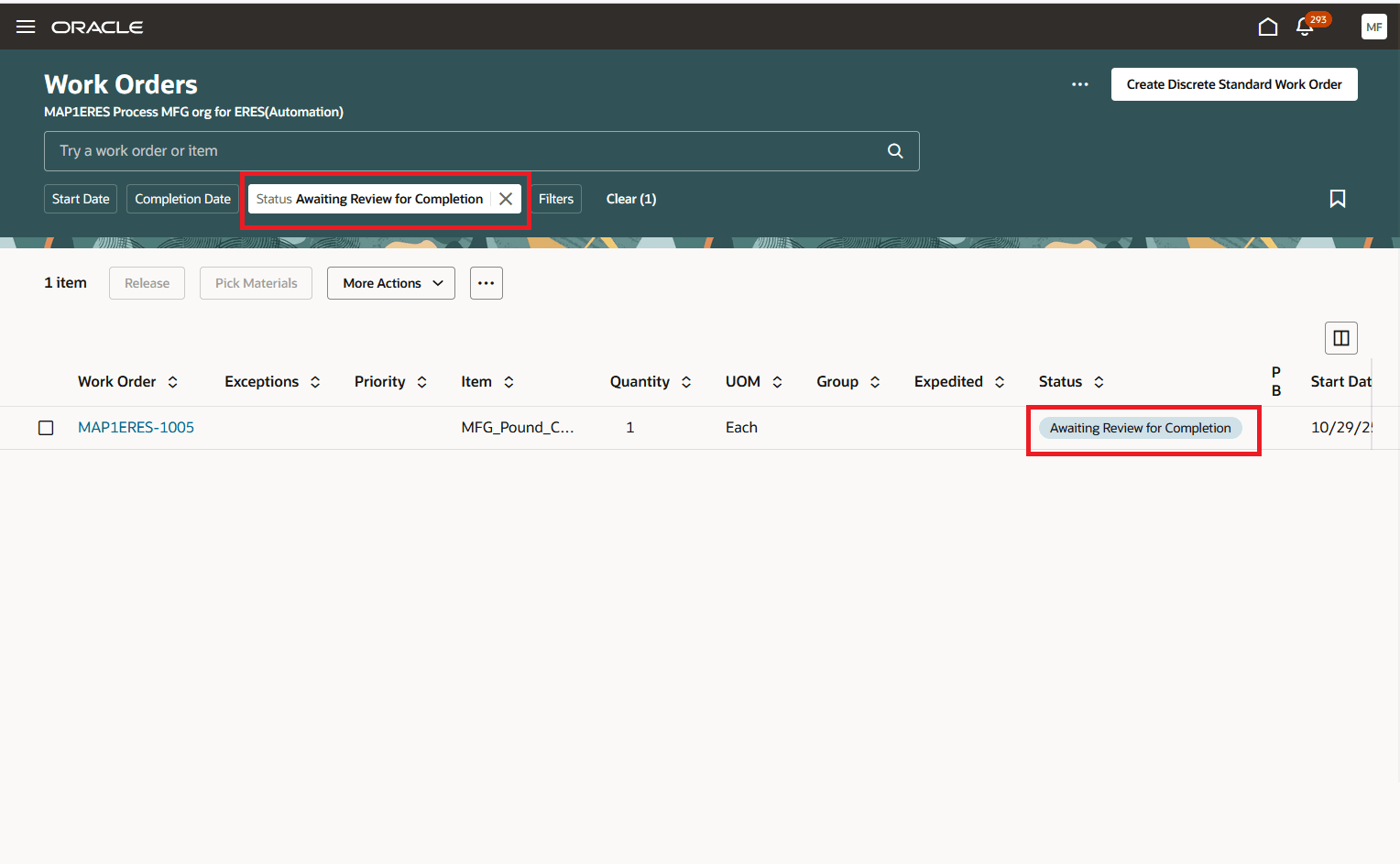Click the Each UOM cell
The width and height of the screenshot is (1400, 864).
coord(741,427)
